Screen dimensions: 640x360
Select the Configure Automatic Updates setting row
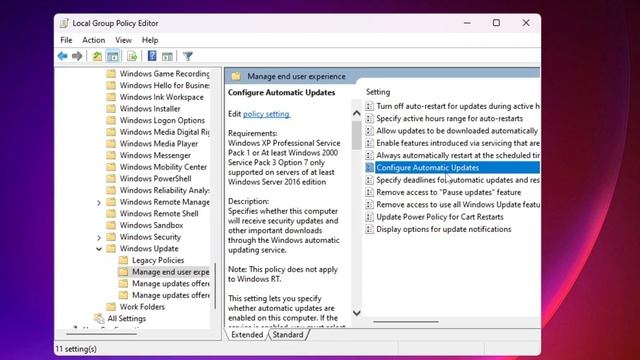tap(458, 167)
